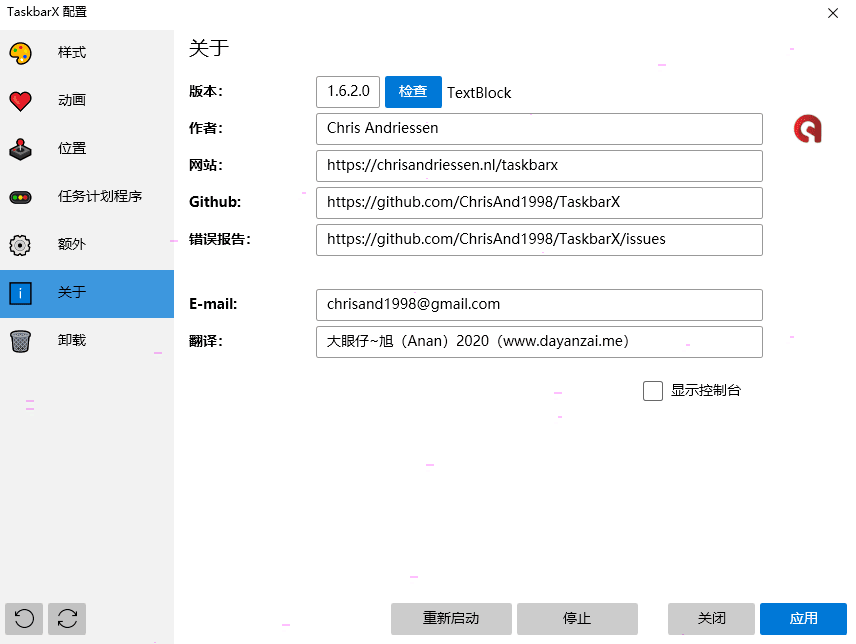
Task: Open the 任务计划程序 section
Action: pyautogui.click(x=87, y=197)
